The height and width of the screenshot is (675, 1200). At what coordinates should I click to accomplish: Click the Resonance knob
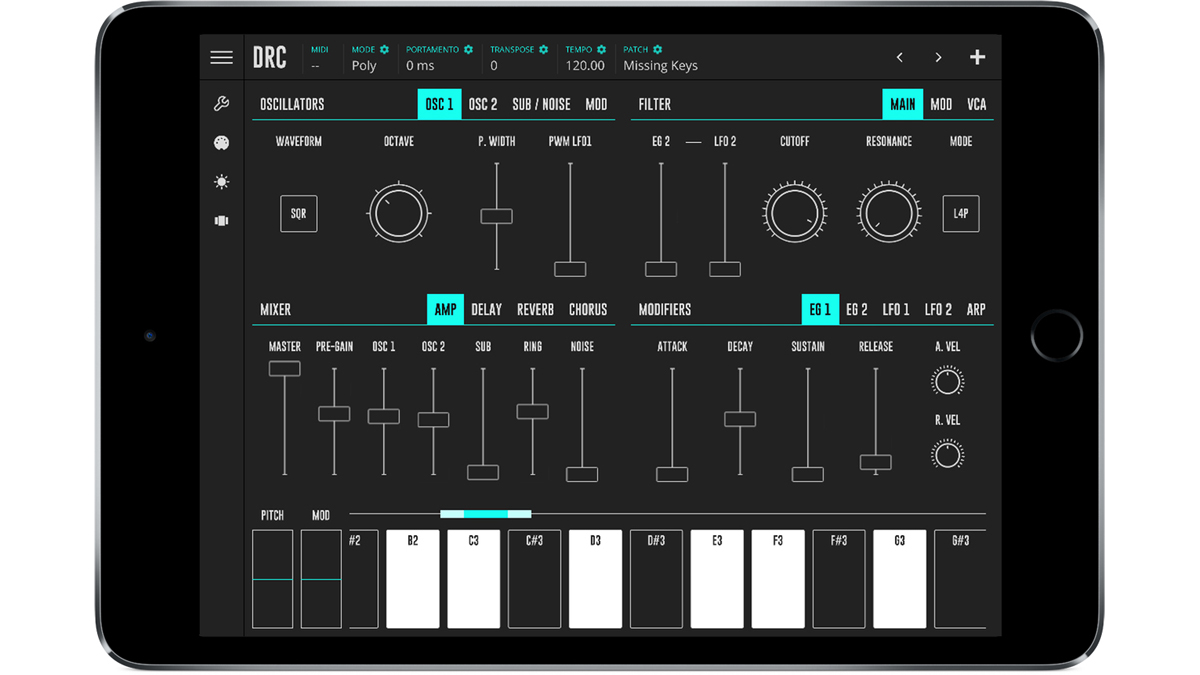[x=889, y=213]
